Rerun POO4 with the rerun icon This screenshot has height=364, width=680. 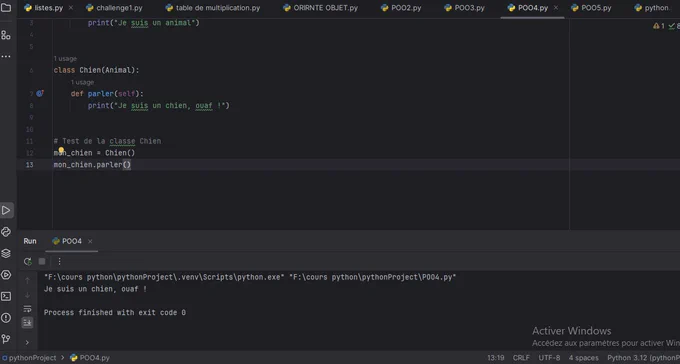pyautogui.click(x=28, y=261)
